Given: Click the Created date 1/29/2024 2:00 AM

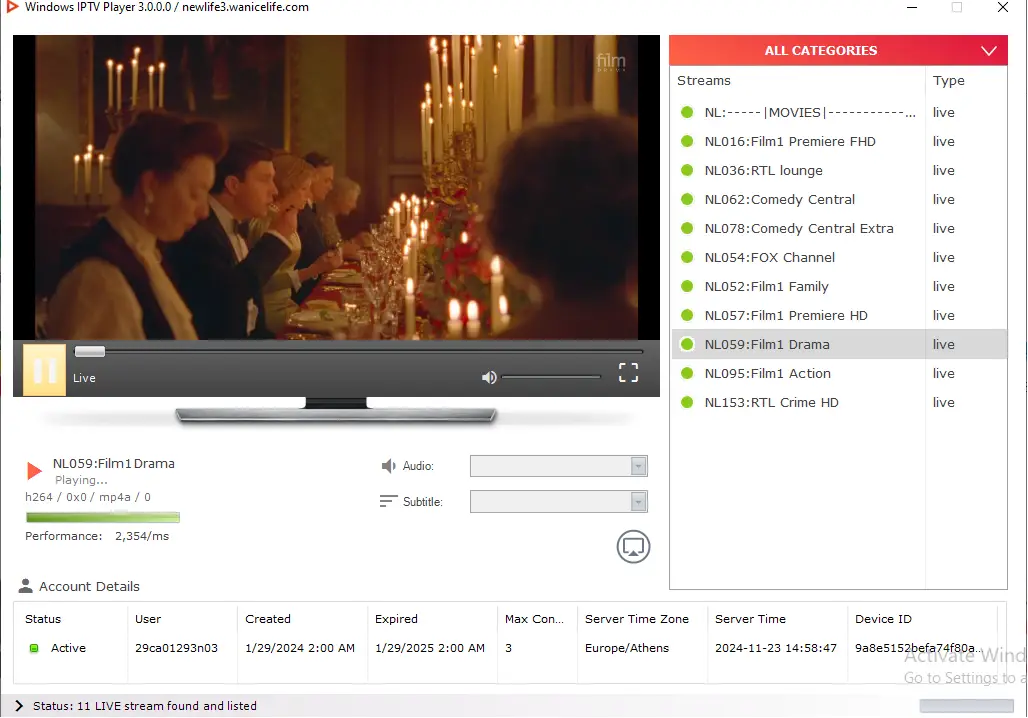Looking at the screenshot, I should click(x=300, y=648).
